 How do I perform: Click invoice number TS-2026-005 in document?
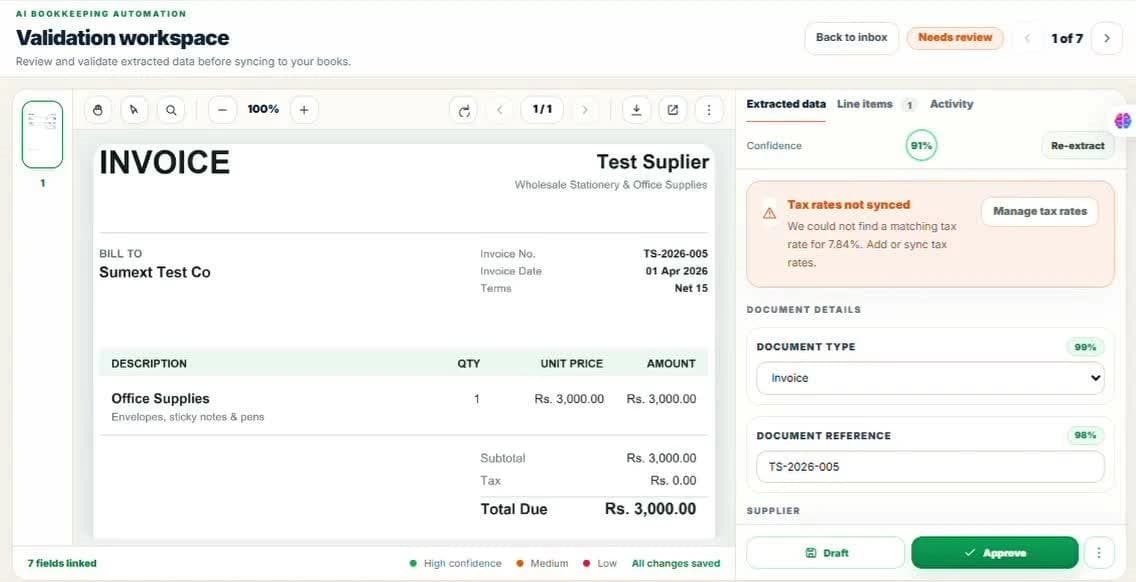(675, 254)
